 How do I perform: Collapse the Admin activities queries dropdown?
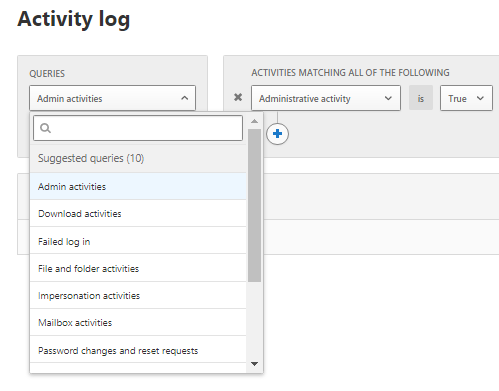[x=112, y=98]
